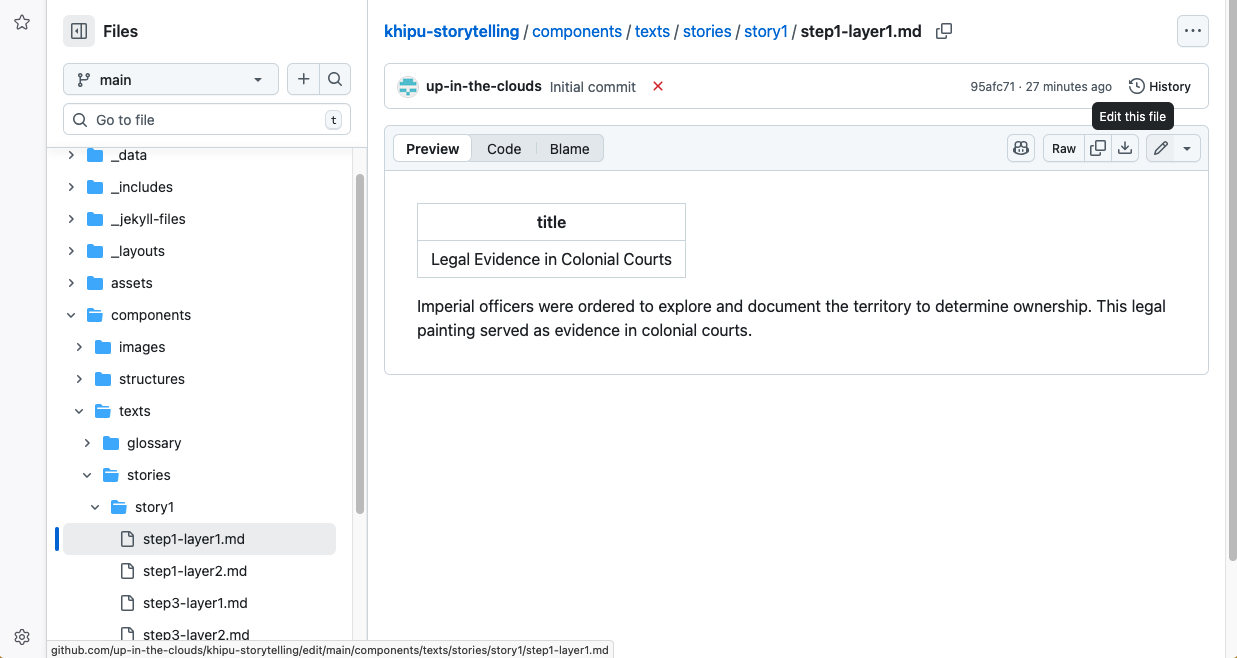This screenshot has height=658, width=1237.
Task: Open the settings gear
Action: [x=21, y=636]
